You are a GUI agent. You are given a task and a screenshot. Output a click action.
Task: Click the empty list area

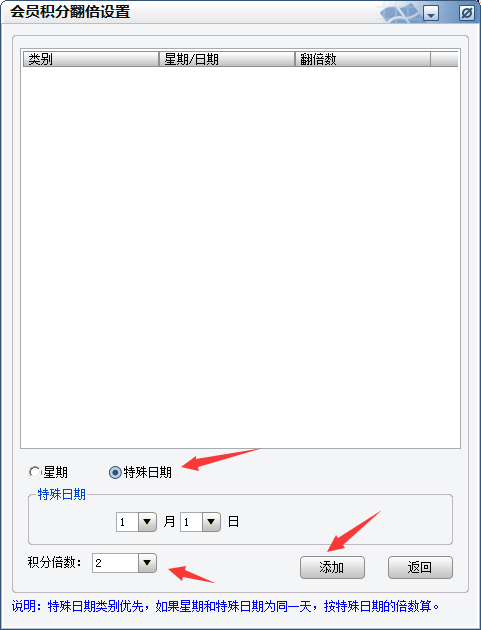click(x=240, y=257)
